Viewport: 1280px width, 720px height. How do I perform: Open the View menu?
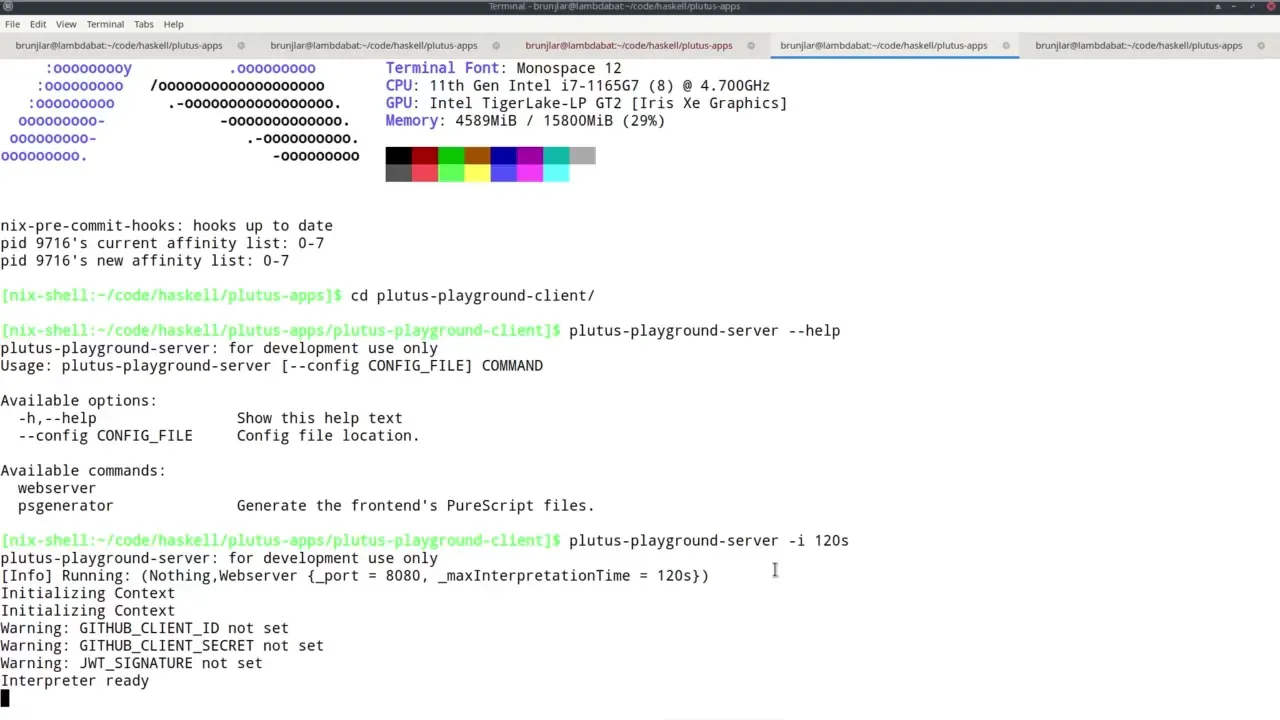66,24
